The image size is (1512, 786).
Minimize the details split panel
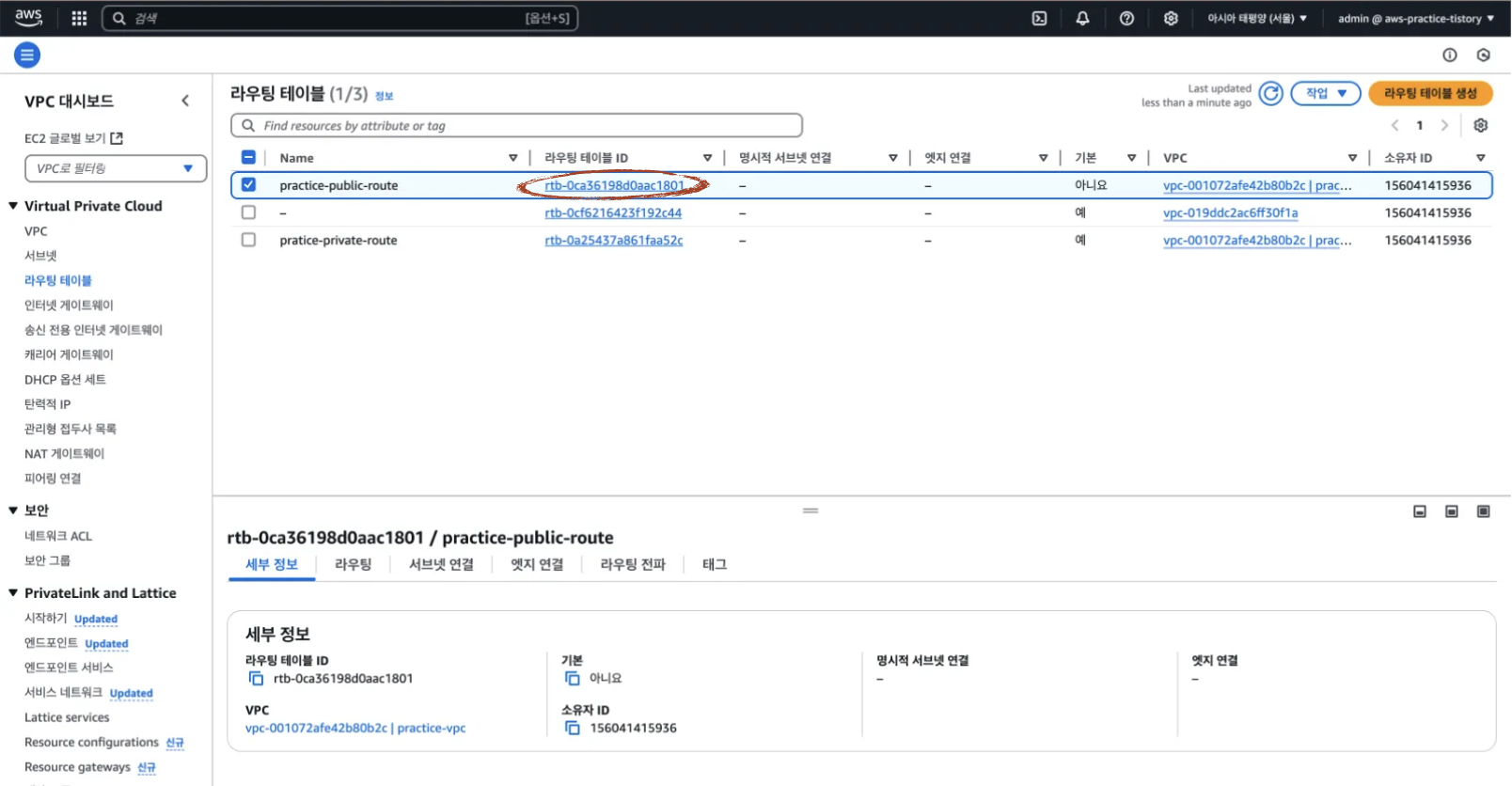(1420, 511)
